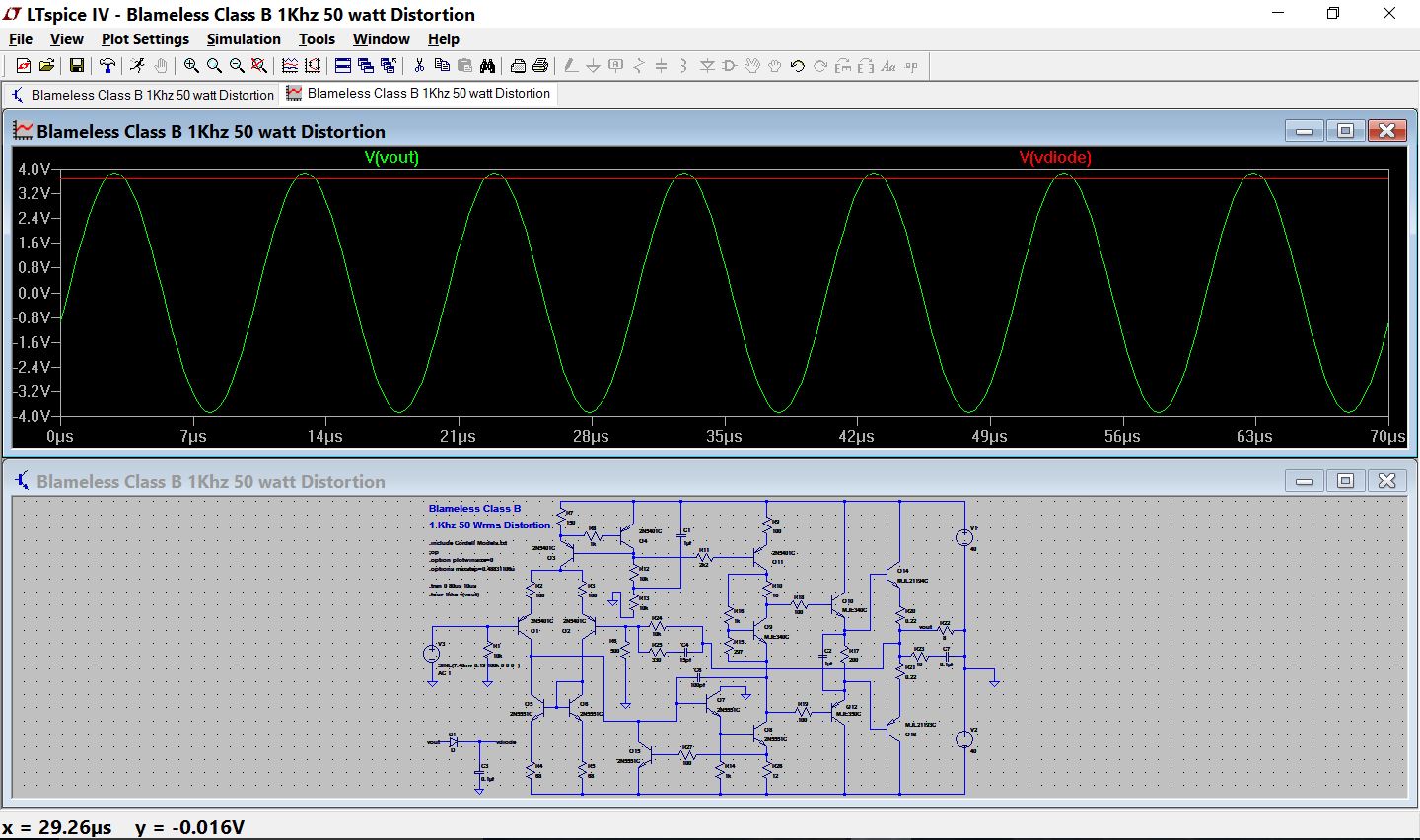1420x840 pixels.
Task: Tile windows horizontally icon
Action: (x=343, y=66)
